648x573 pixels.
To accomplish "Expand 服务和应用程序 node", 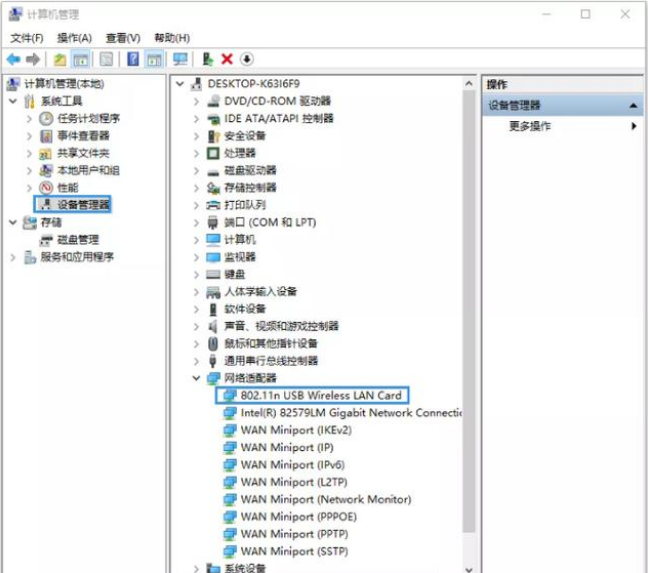I will tap(13, 257).
